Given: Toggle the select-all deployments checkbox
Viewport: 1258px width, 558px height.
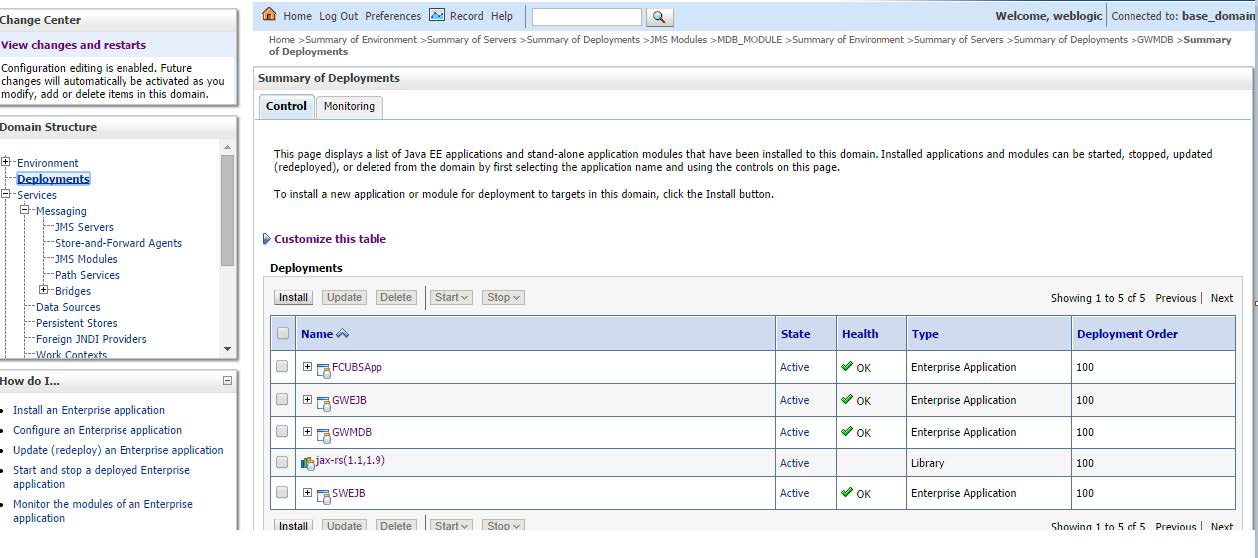Looking at the screenshot, I should 282,334.
